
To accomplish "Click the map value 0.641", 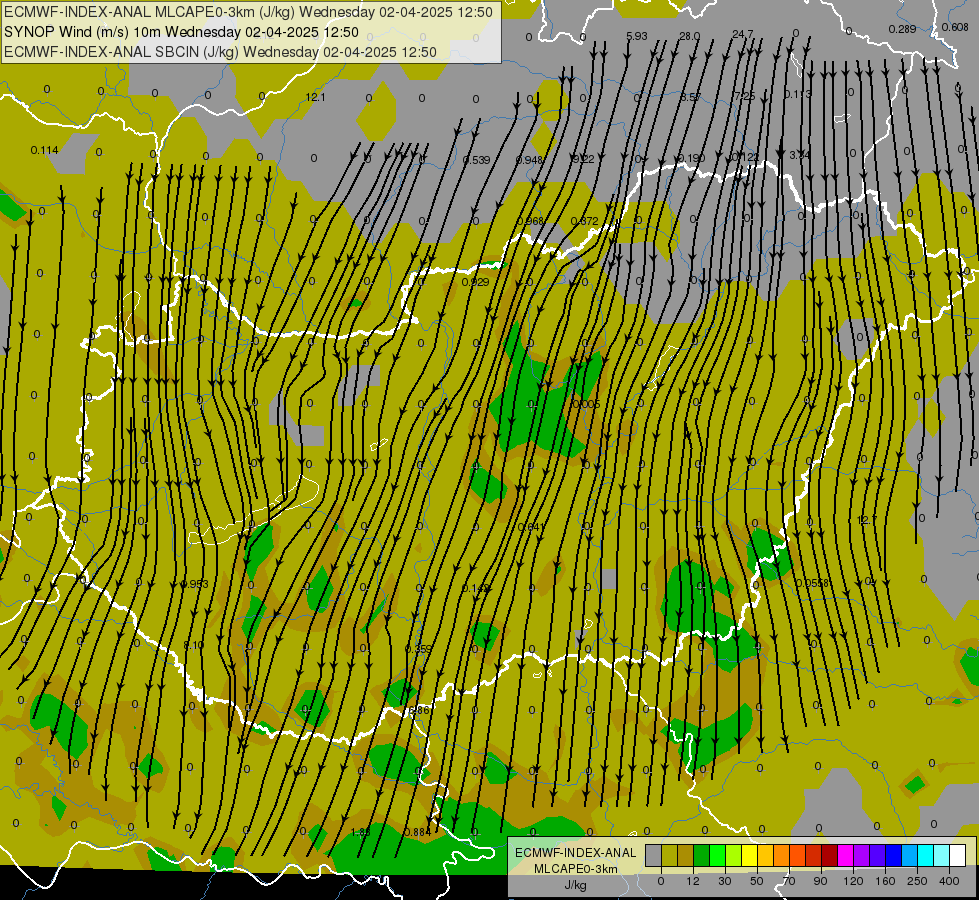I will point(531,527).
